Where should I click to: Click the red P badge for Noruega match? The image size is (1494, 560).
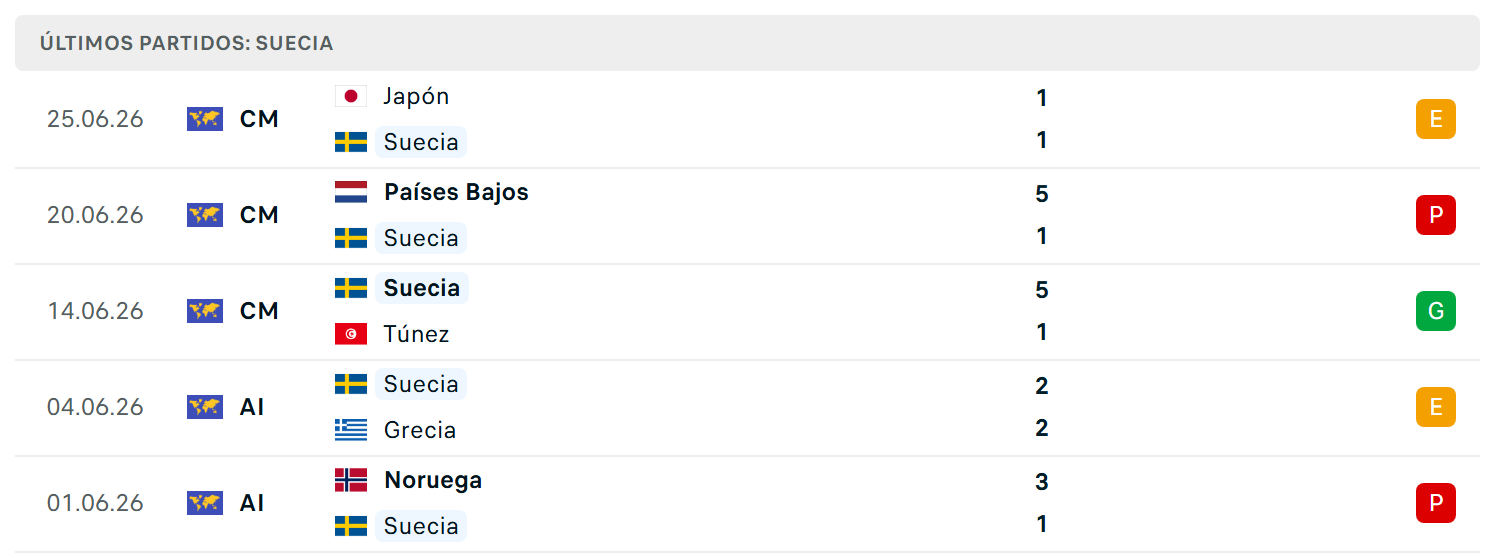point(1436,503)
